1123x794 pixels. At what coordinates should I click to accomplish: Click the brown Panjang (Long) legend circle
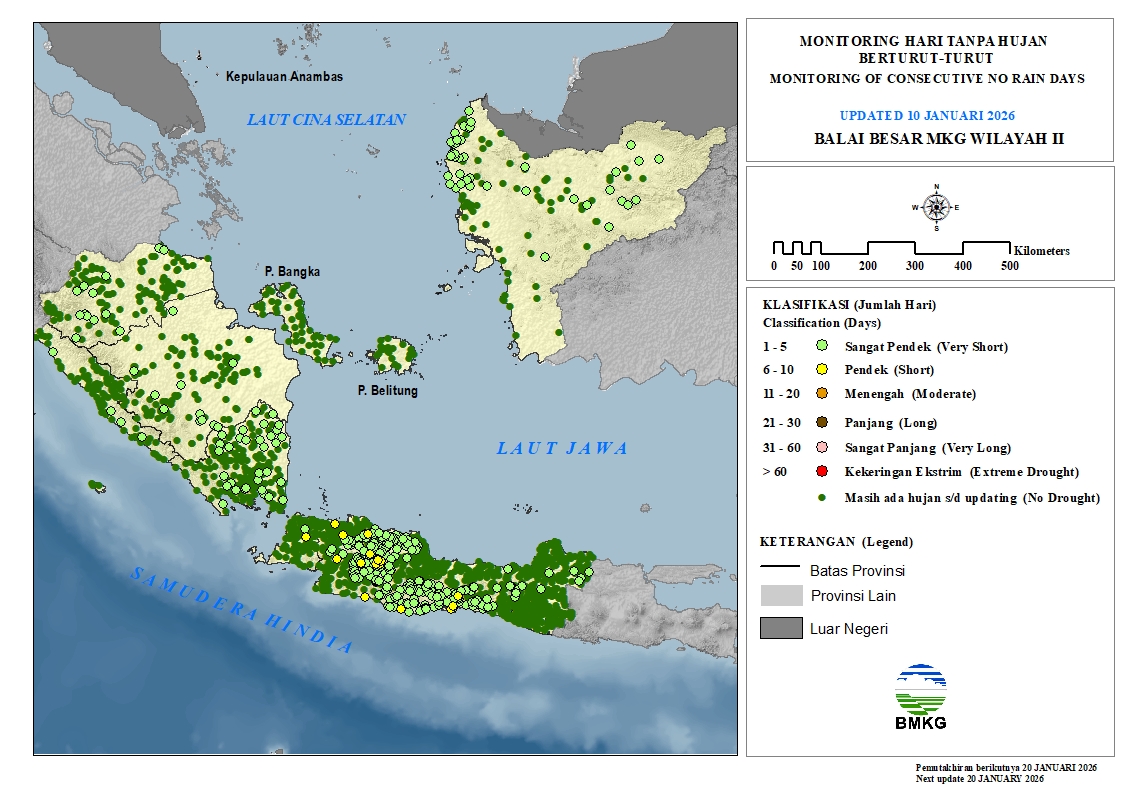pyautogui.click(x=822, y=423)
